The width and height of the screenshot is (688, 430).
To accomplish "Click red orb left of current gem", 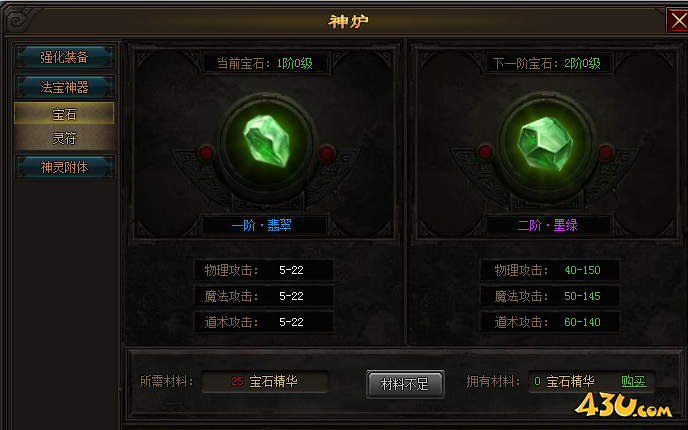I will [206, 153].
